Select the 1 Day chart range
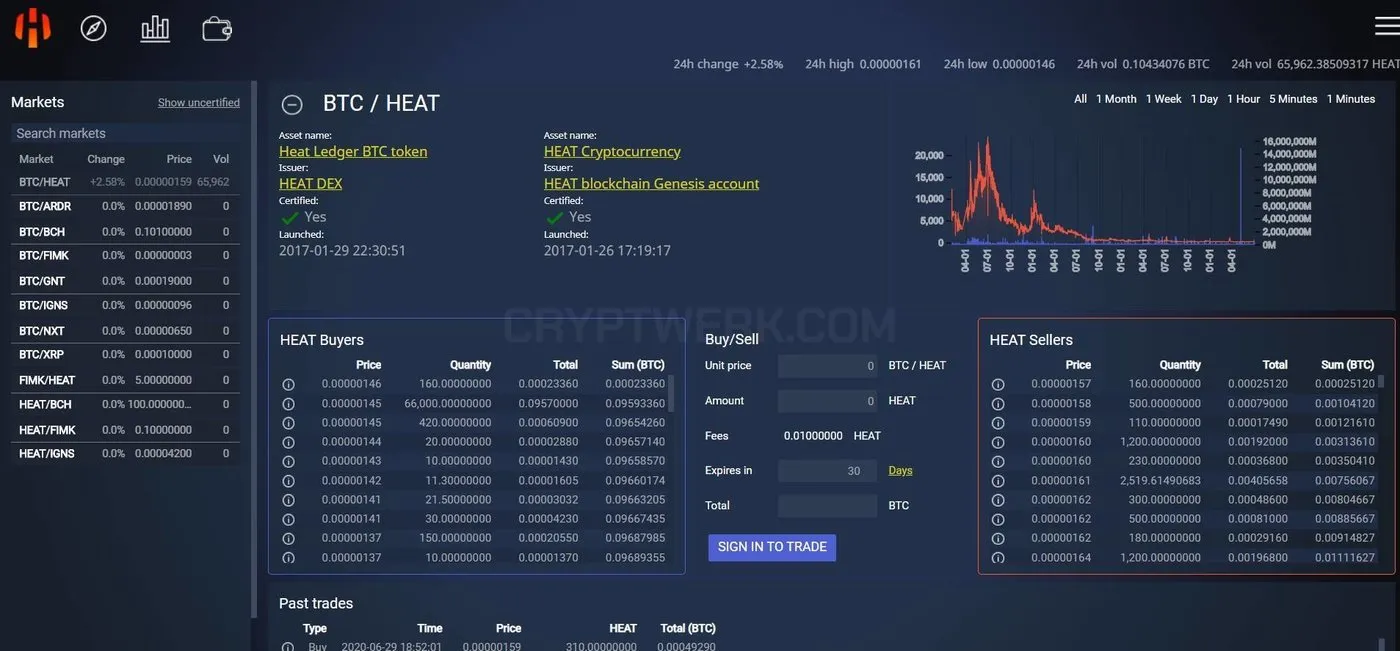 tap(1204, 99)
